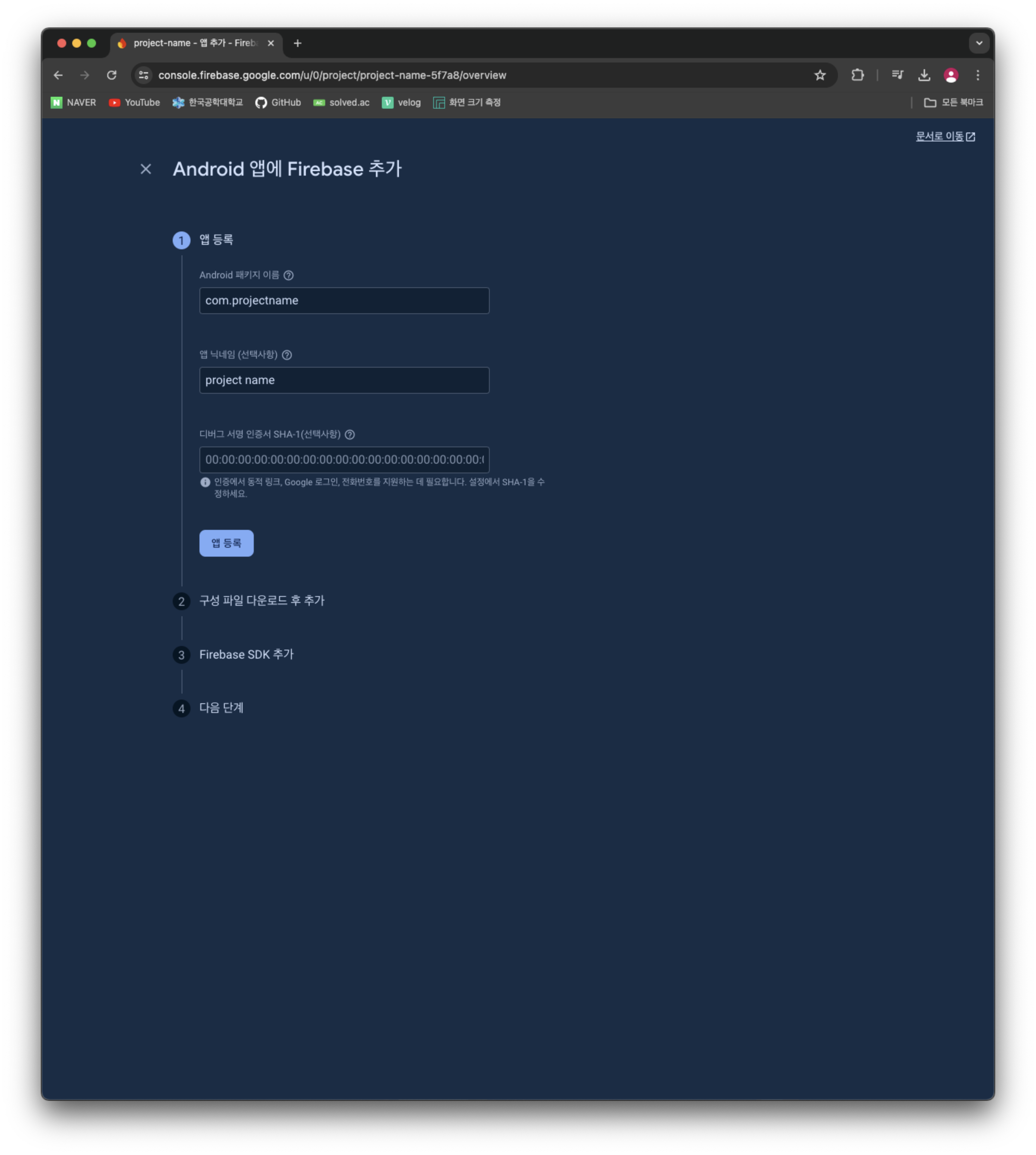Expand step 2 구성 파일 다운로드 후 추가

[x=261, y=601]
